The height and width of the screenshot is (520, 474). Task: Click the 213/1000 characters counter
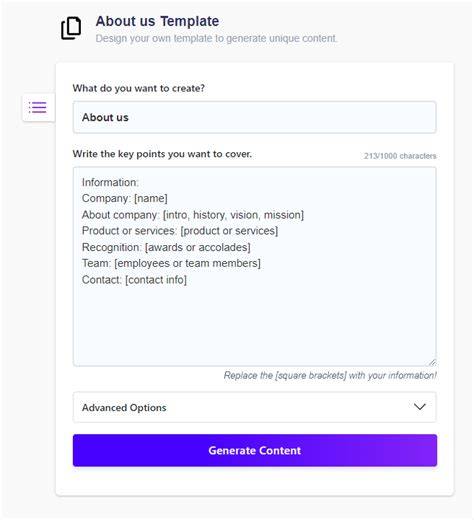point(400,156)
